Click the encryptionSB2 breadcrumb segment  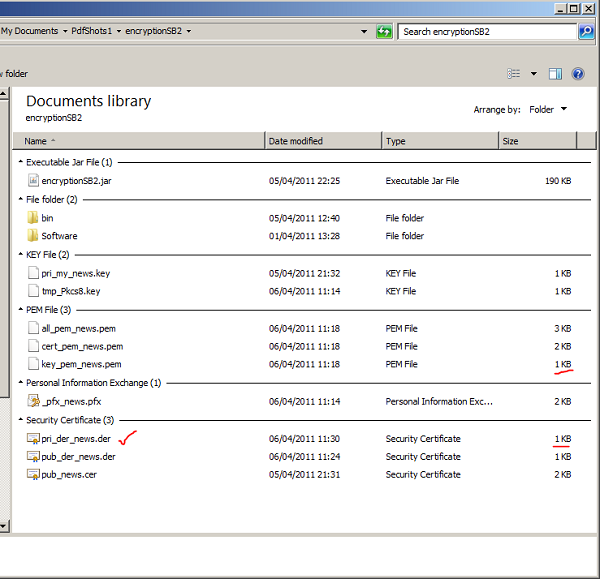tap(153, 31)
